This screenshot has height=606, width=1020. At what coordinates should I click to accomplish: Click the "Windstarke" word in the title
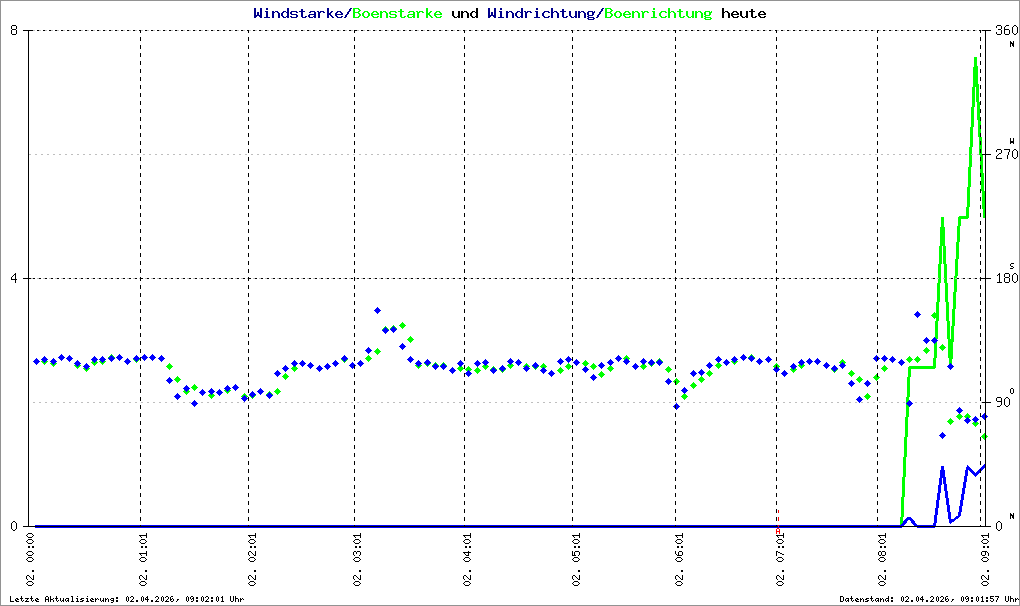point(298,13)
